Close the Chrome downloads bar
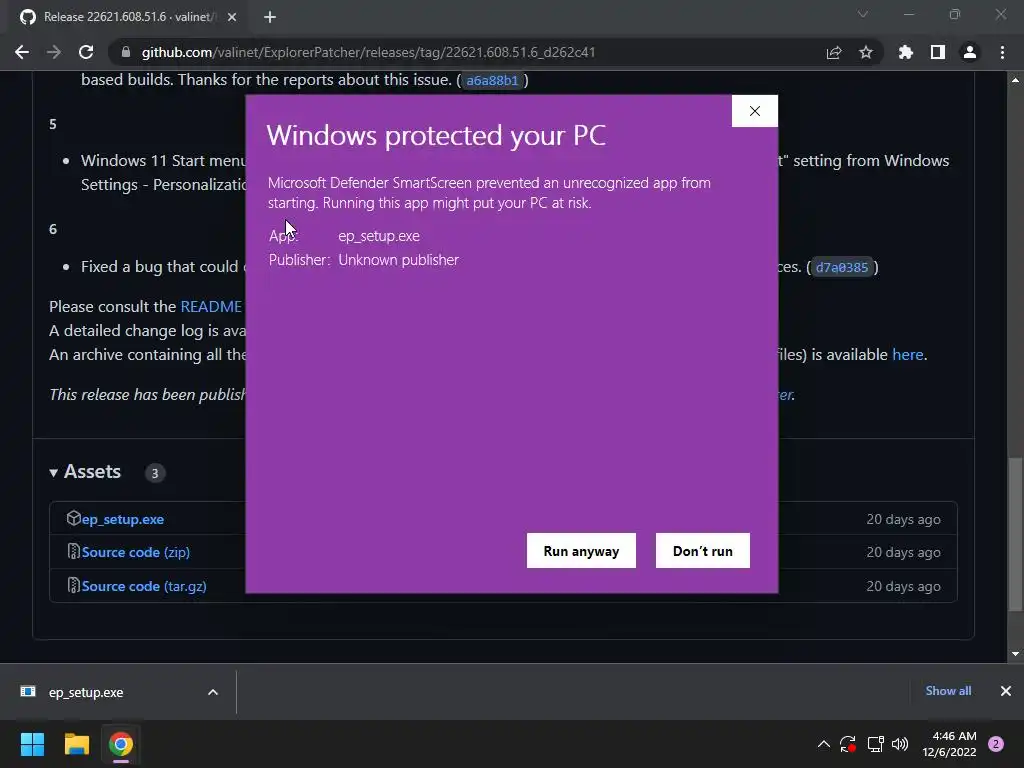The width and height of the screenshot is (1024, 768). 1006,691
